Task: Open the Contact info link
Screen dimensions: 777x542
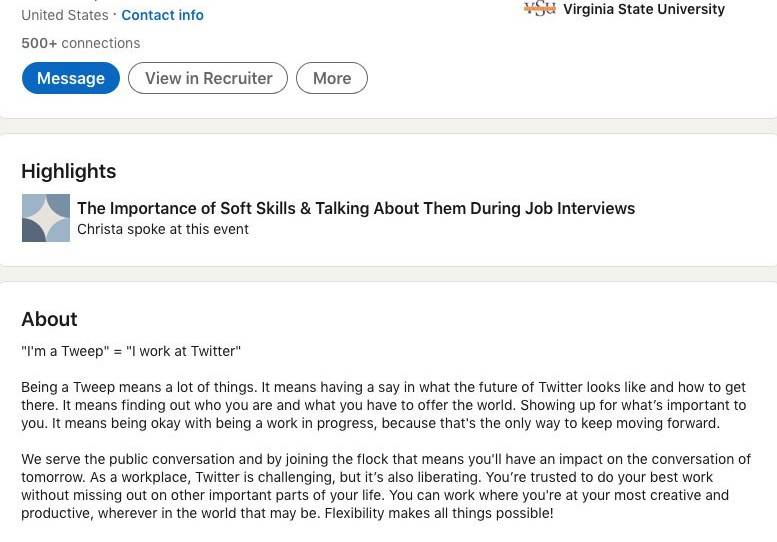Action: [x=162, y=15]
